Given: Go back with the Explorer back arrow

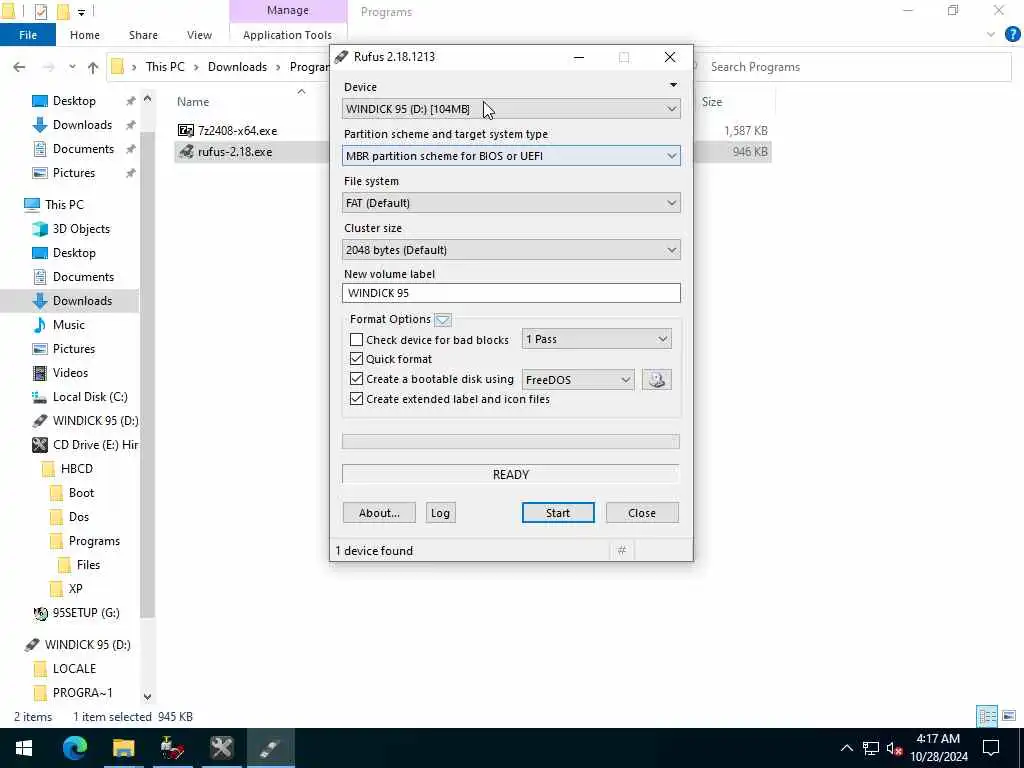Looking at the screenshot, I should [20, 67].
